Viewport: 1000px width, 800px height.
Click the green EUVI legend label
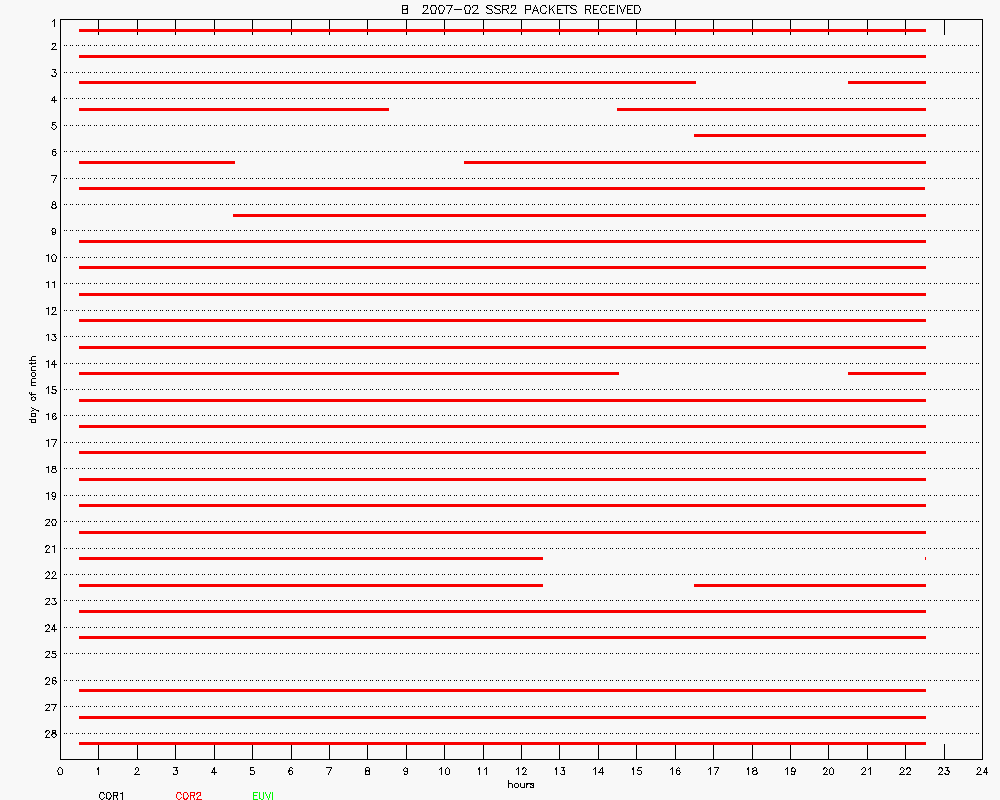tap(263, 796)
